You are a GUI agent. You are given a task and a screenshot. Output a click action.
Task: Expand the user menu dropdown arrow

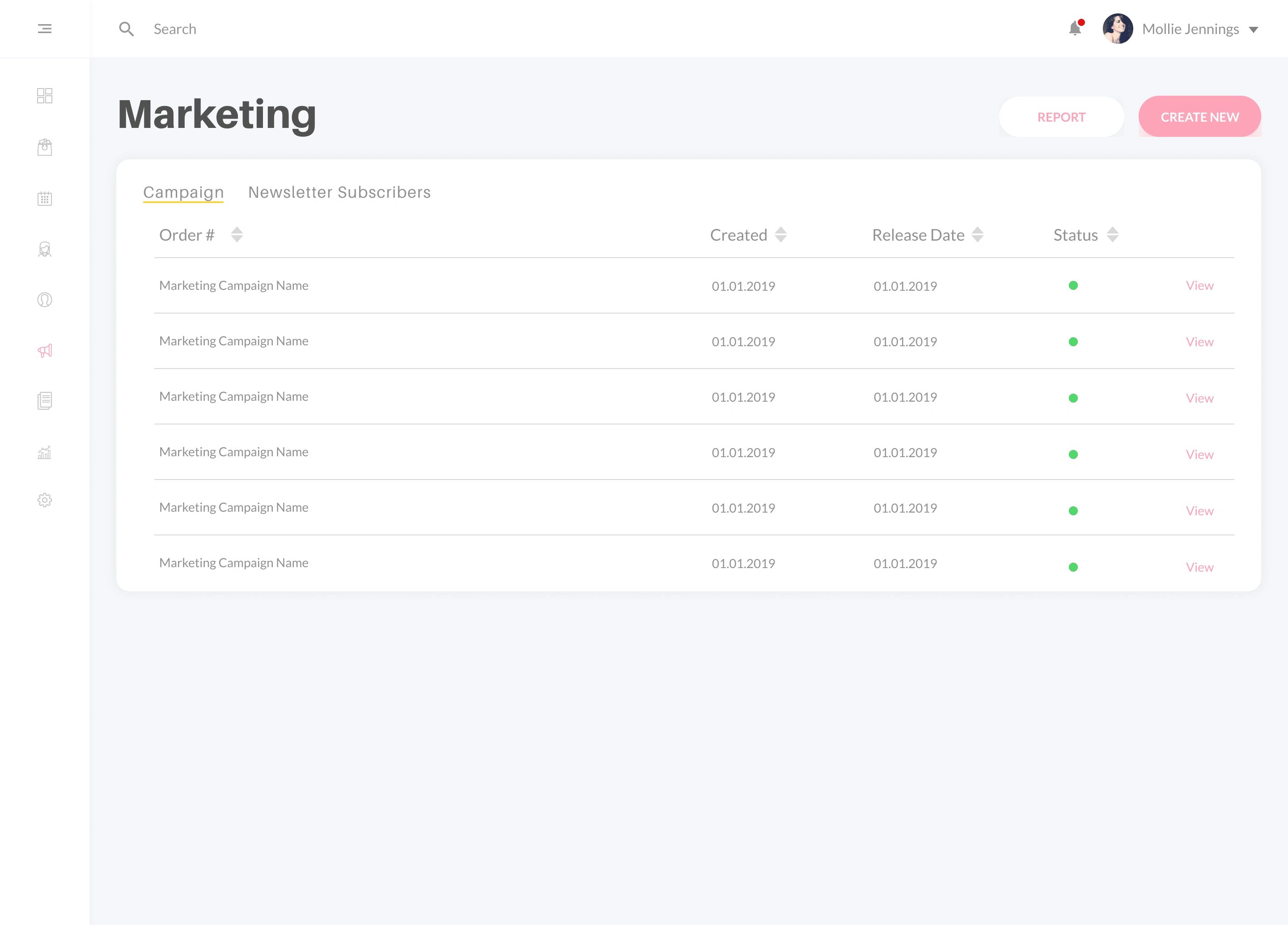tap(1254, 30)
